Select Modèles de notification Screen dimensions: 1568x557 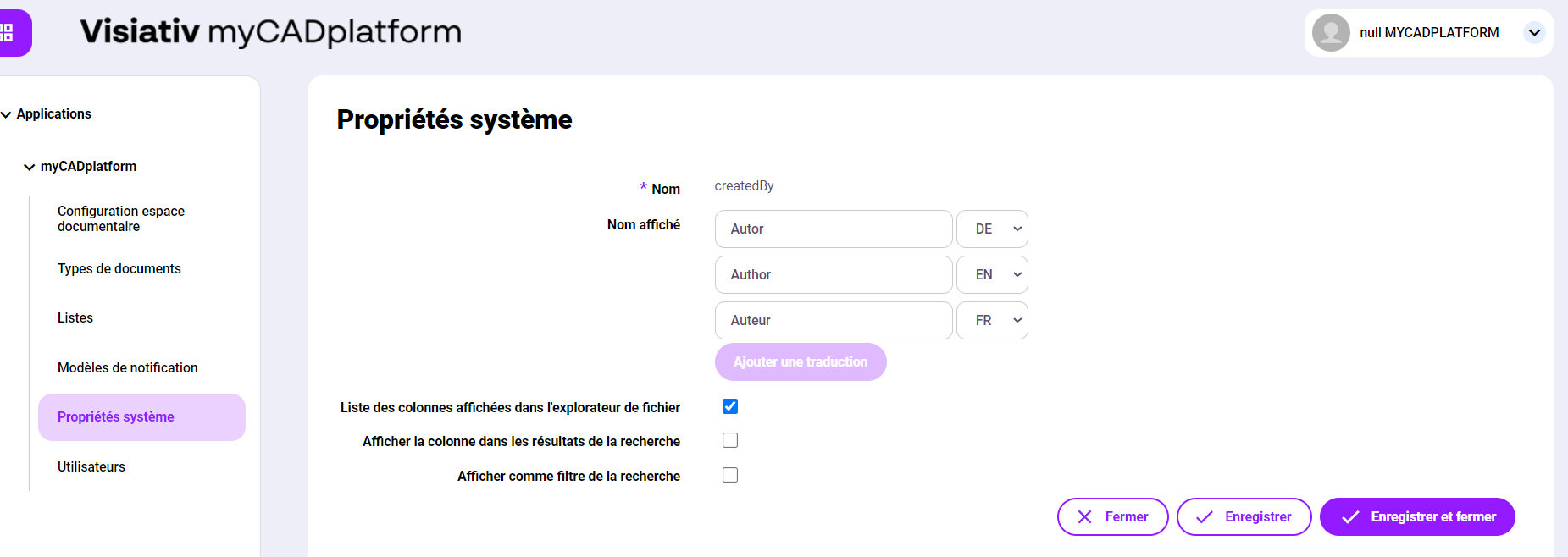tap(127, 367)
